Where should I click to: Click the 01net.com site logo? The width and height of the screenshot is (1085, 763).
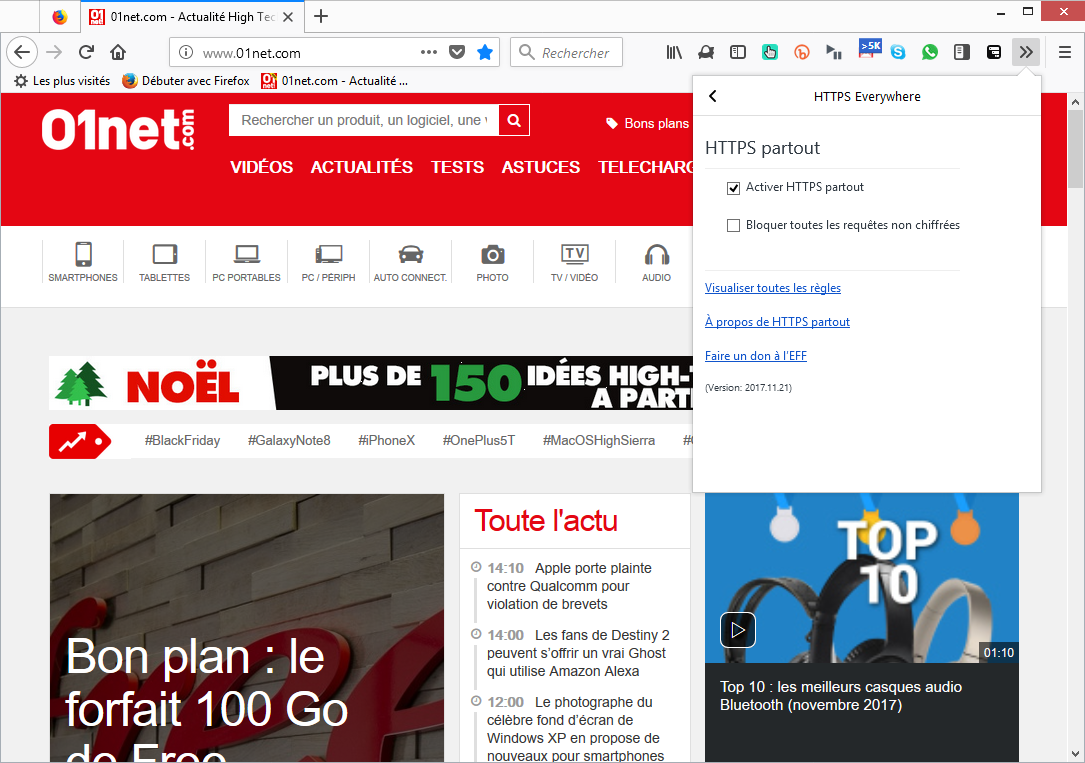coord(118,129)
